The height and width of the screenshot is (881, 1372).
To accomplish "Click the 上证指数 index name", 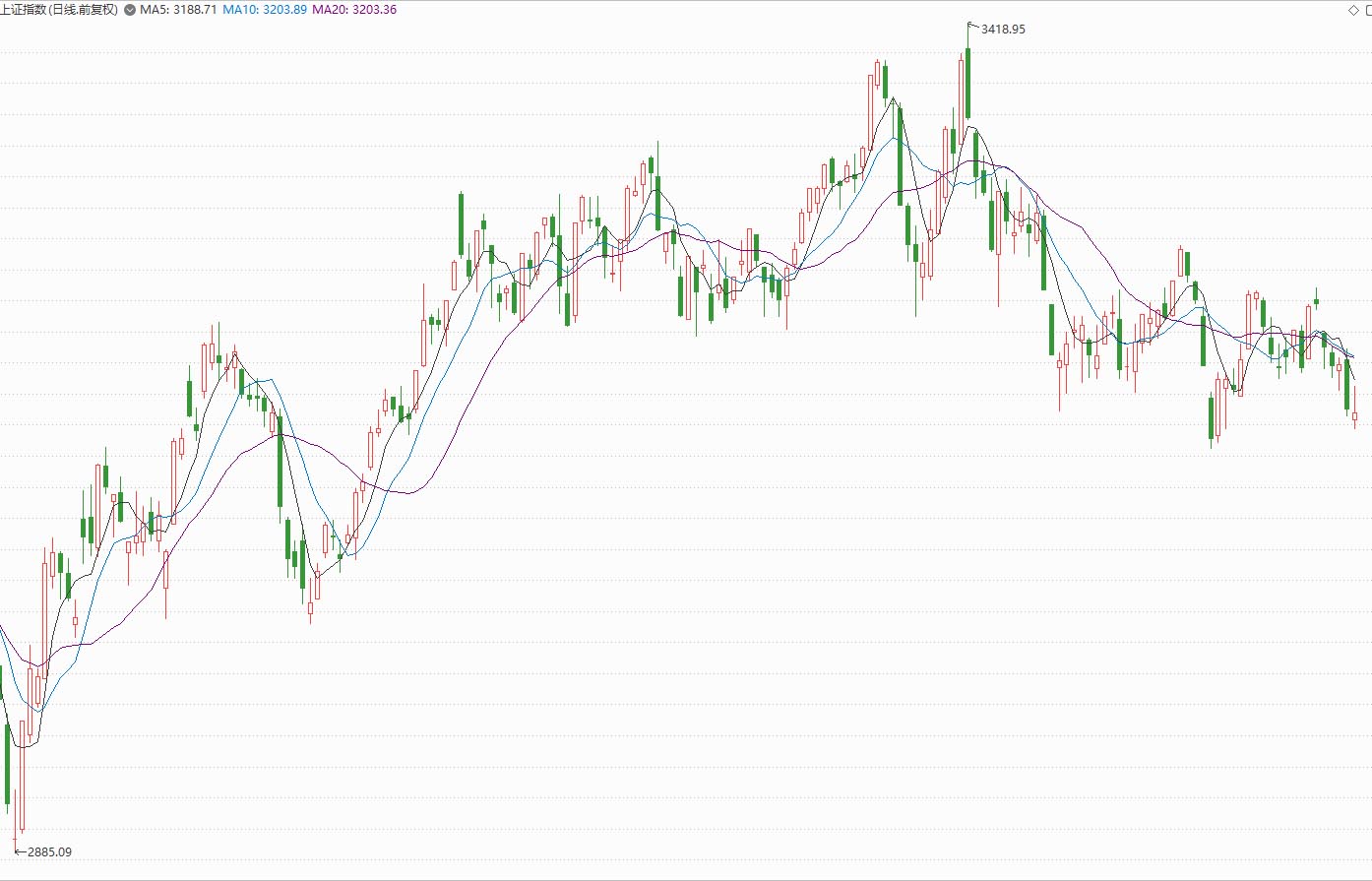I will click(24, 10).
